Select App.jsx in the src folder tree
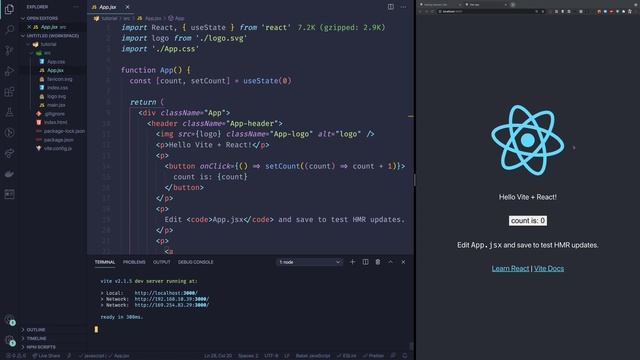 [x=55, y=70]
